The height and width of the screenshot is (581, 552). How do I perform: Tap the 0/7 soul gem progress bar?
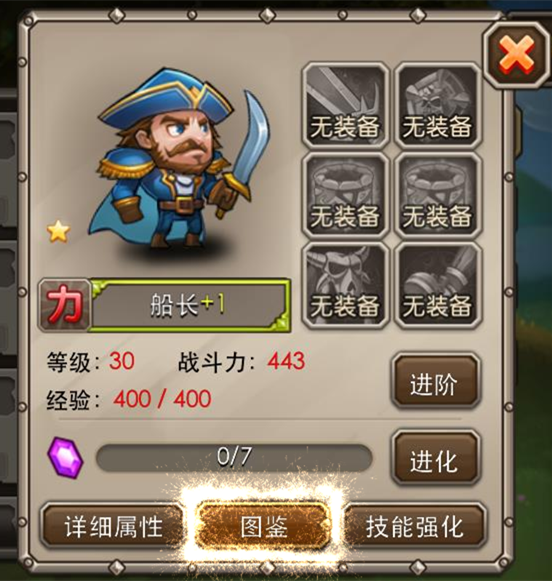(234, 458)
